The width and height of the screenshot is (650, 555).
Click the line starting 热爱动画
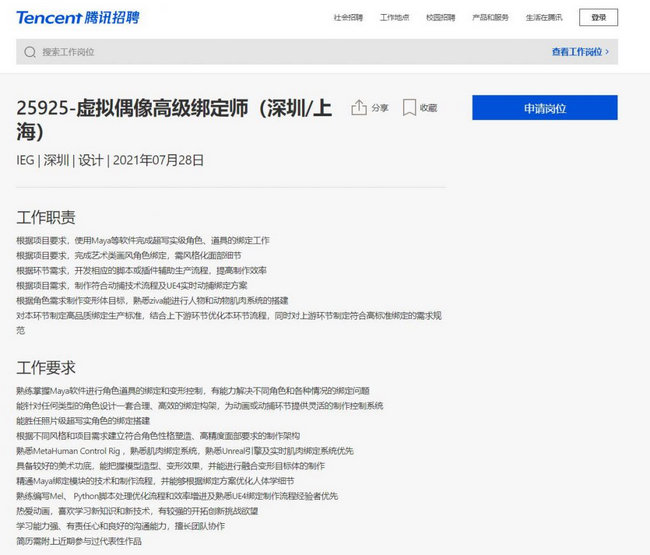pos(137,511)
